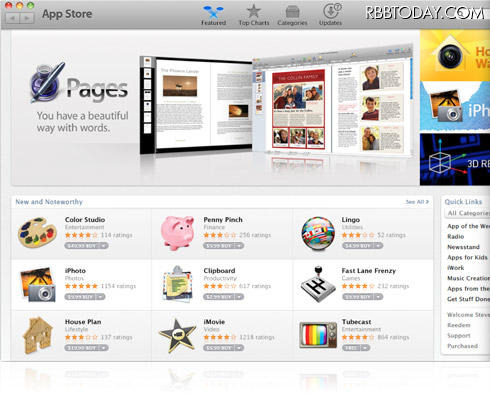
Task: Buy iPhoto with its price button
Action: click(x=80, y=297)
